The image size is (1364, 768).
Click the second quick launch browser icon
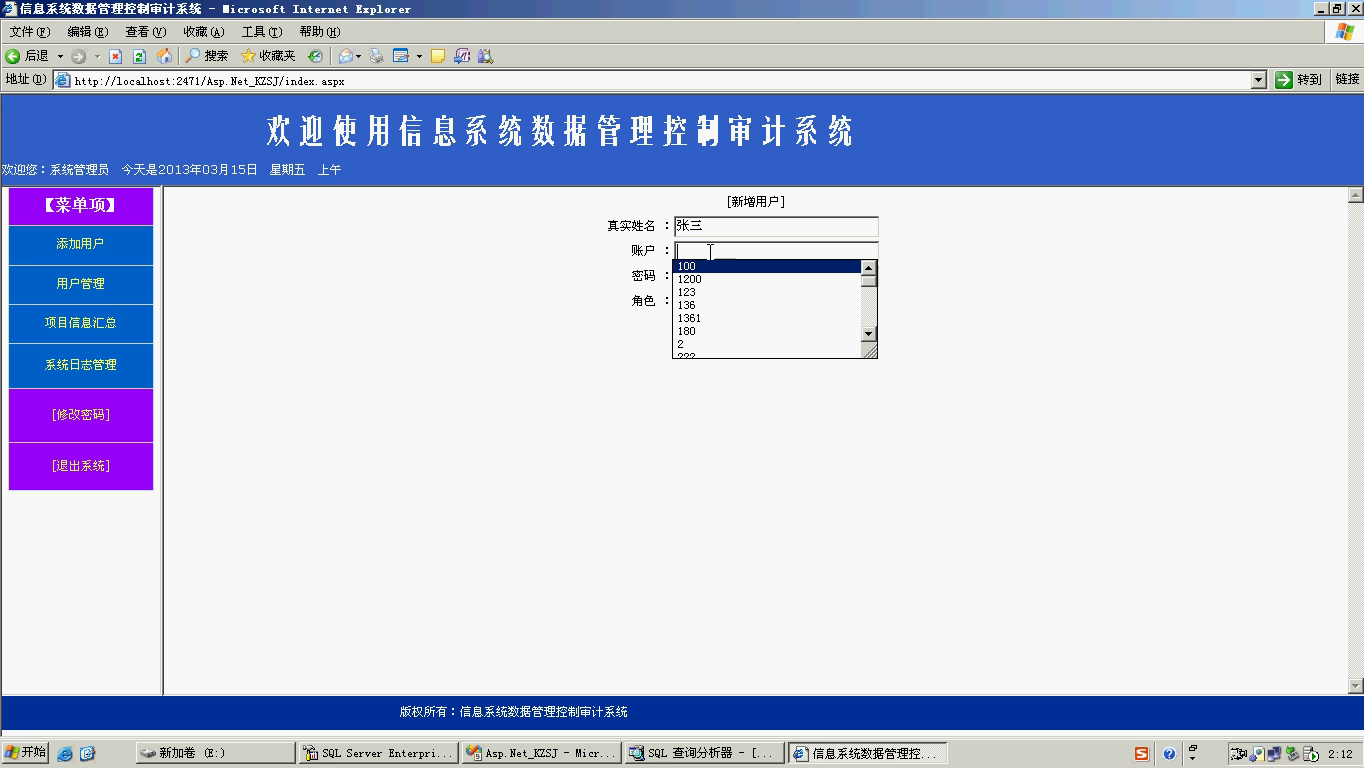pos(87,753)
